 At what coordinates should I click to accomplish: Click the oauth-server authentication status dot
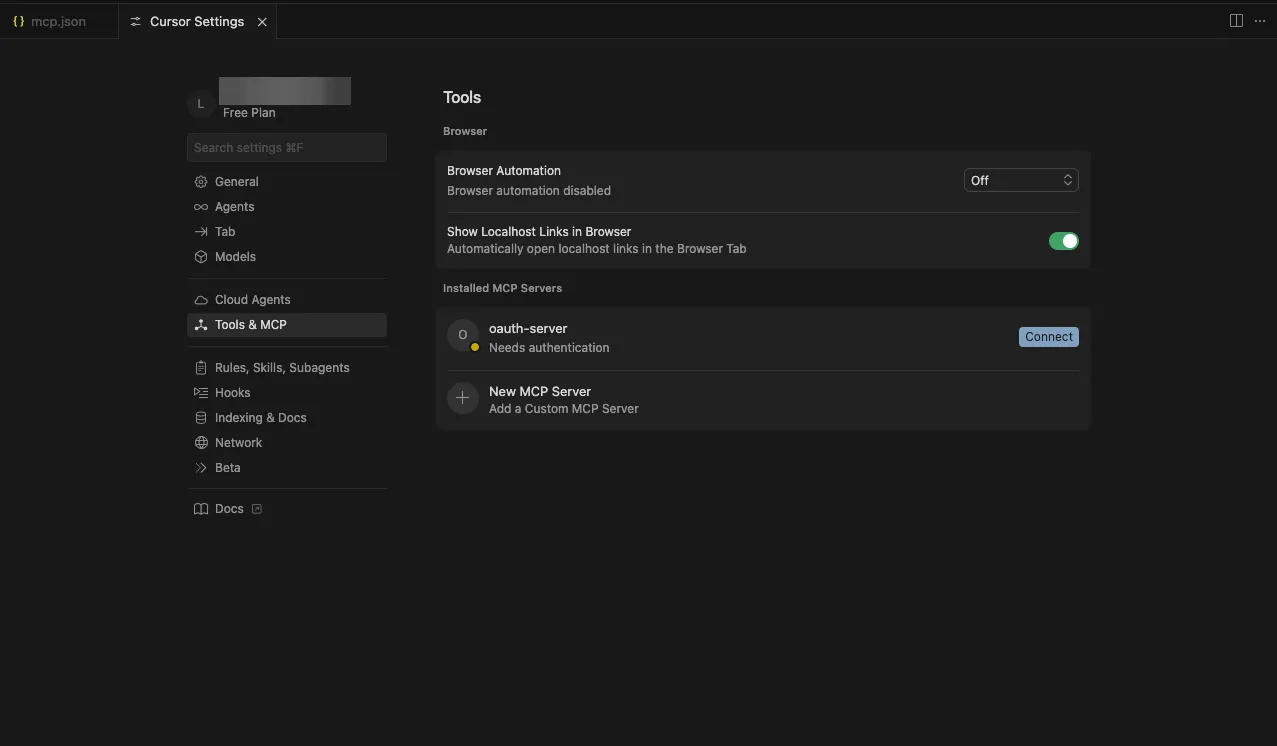click(x=474, y=346)
